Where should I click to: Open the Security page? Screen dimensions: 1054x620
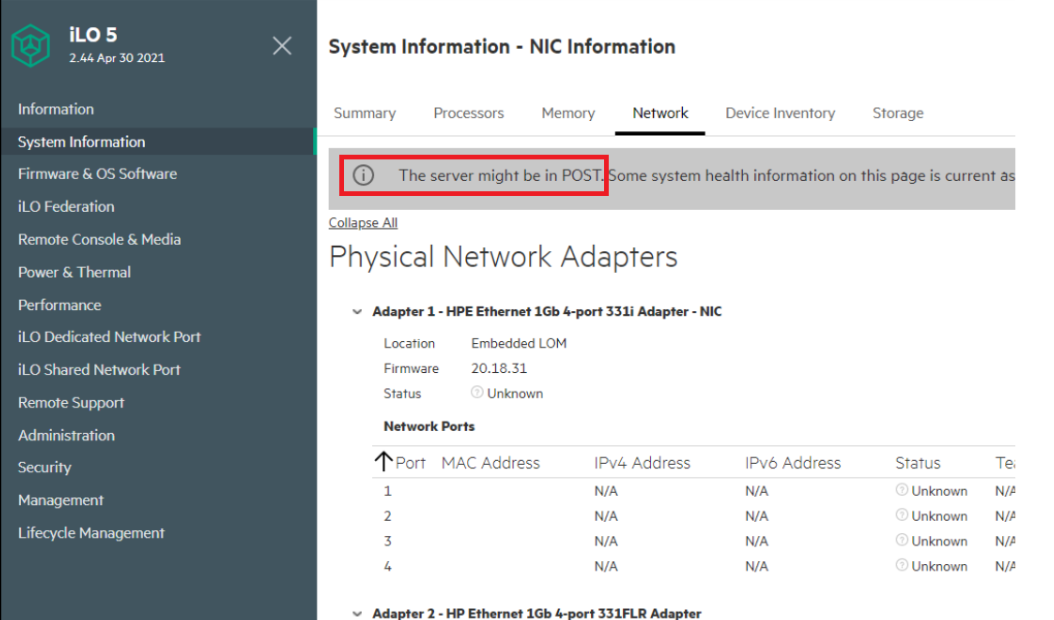[44, 467]
